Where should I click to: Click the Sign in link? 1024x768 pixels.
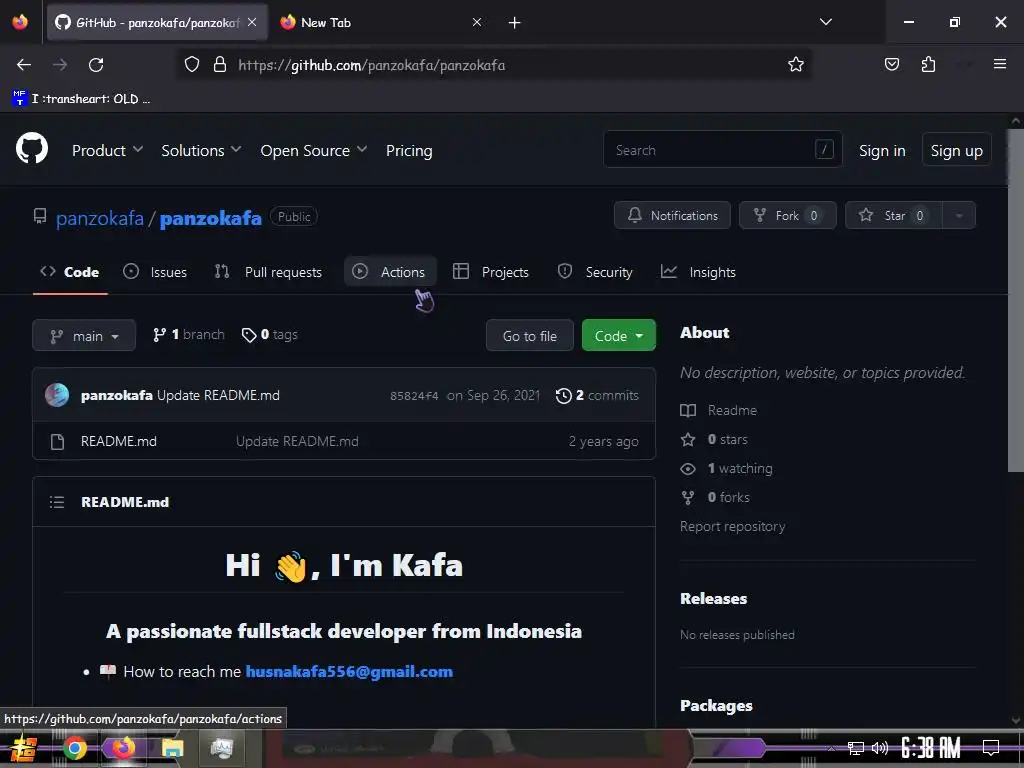click(882, 150)
